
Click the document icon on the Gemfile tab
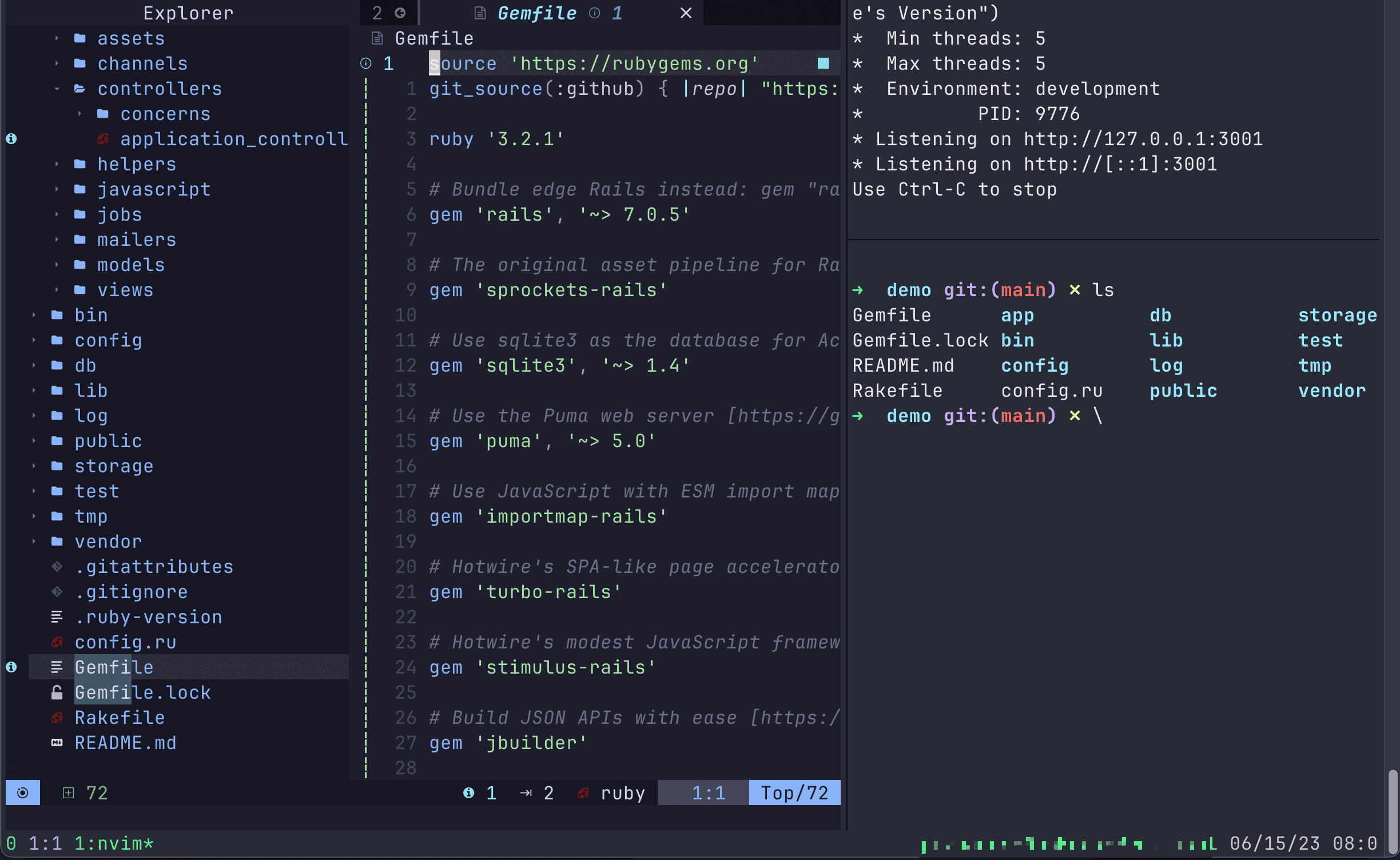coord(479,13)
